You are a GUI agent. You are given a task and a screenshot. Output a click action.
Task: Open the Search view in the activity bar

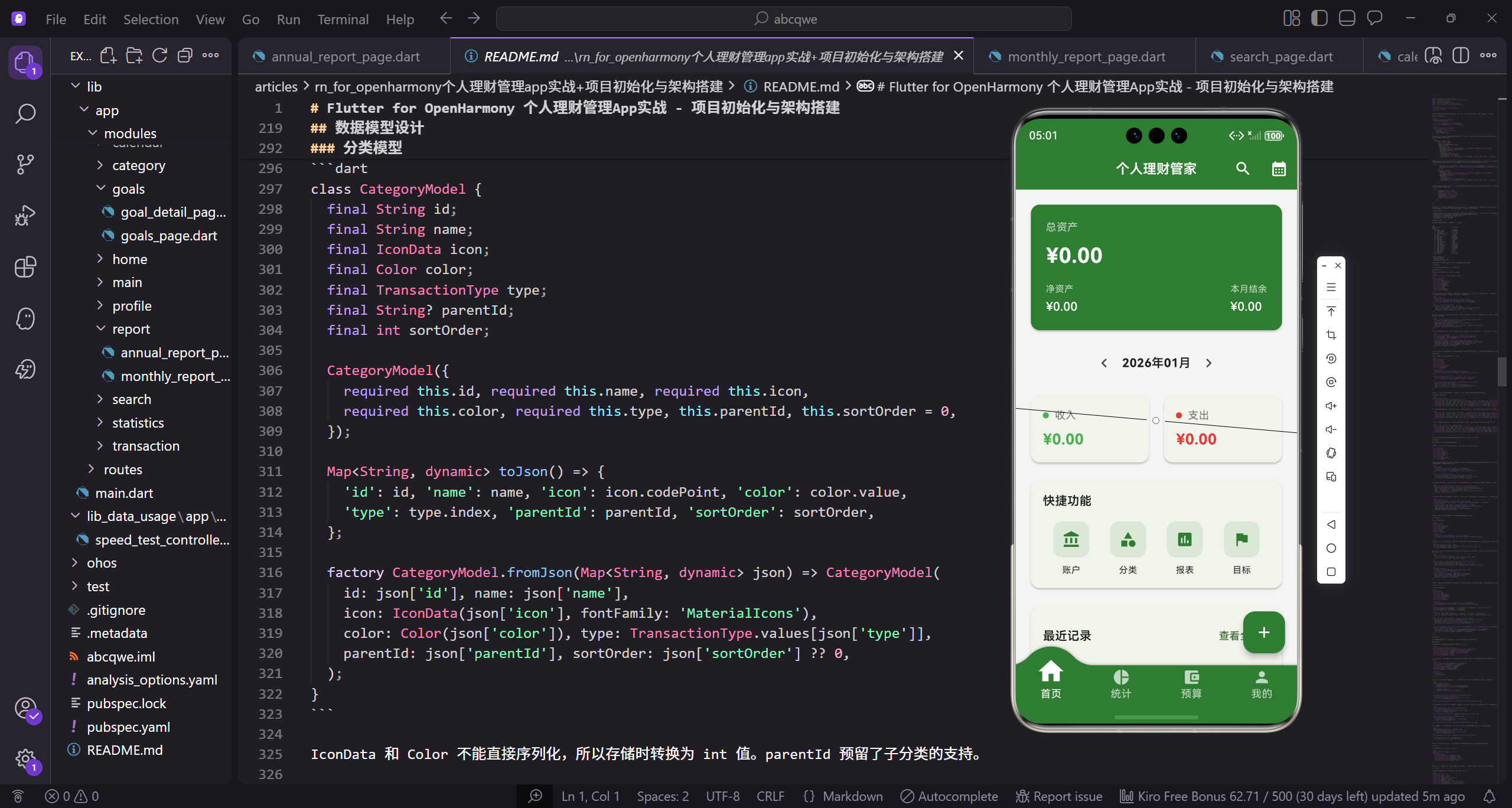pyautogui.click(x=25, y=113)
